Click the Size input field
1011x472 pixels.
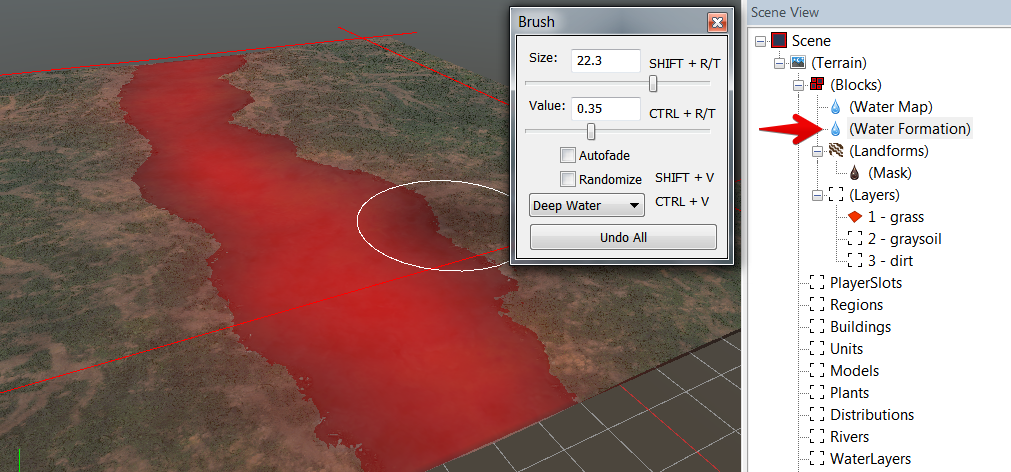[606, 61]
